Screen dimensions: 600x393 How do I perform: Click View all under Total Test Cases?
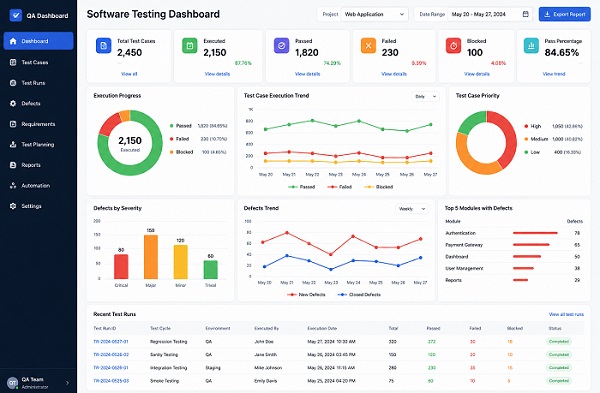[129, 74]
